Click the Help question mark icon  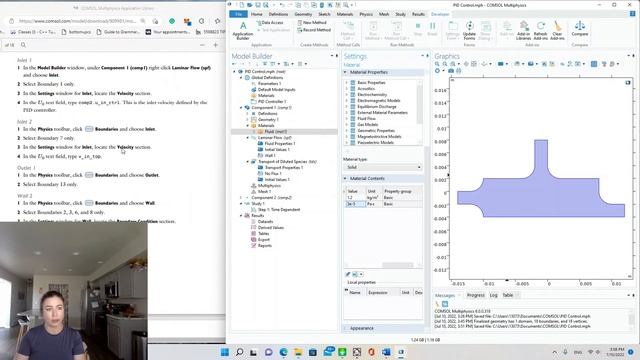point(632,14)
